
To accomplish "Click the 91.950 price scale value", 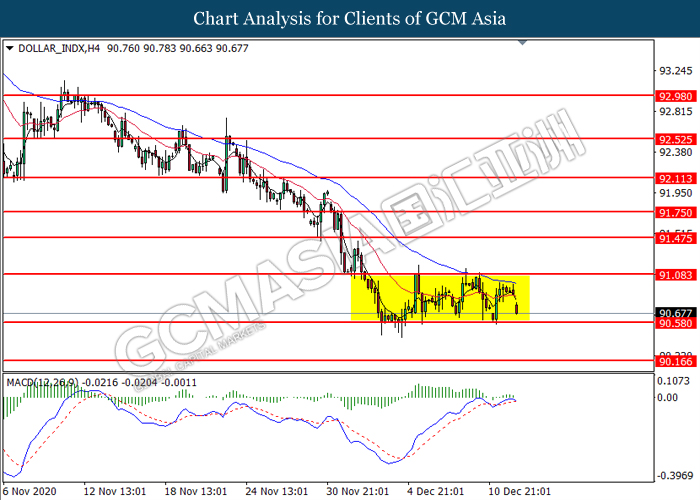I will point(676,193).
